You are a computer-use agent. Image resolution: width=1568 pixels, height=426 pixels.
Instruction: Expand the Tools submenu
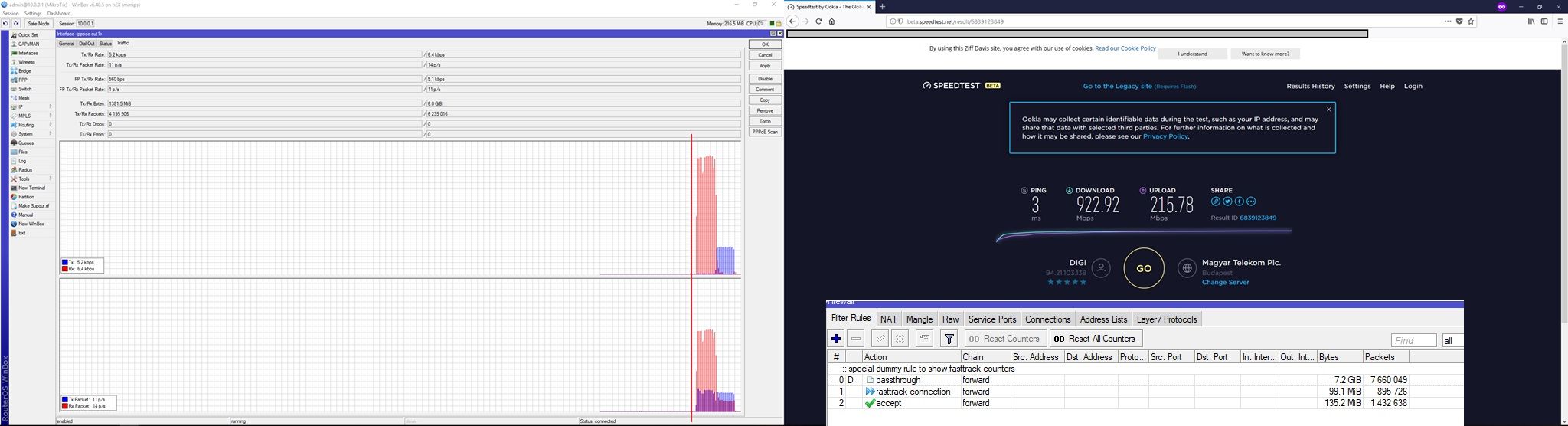31,179
